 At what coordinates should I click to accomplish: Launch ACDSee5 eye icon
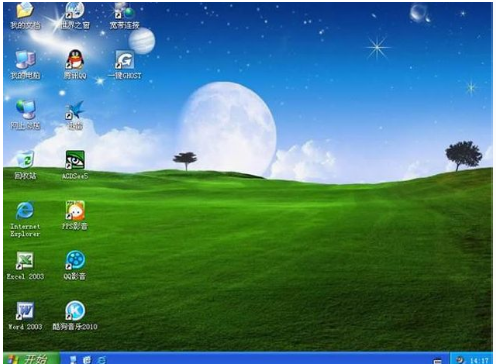75,160
